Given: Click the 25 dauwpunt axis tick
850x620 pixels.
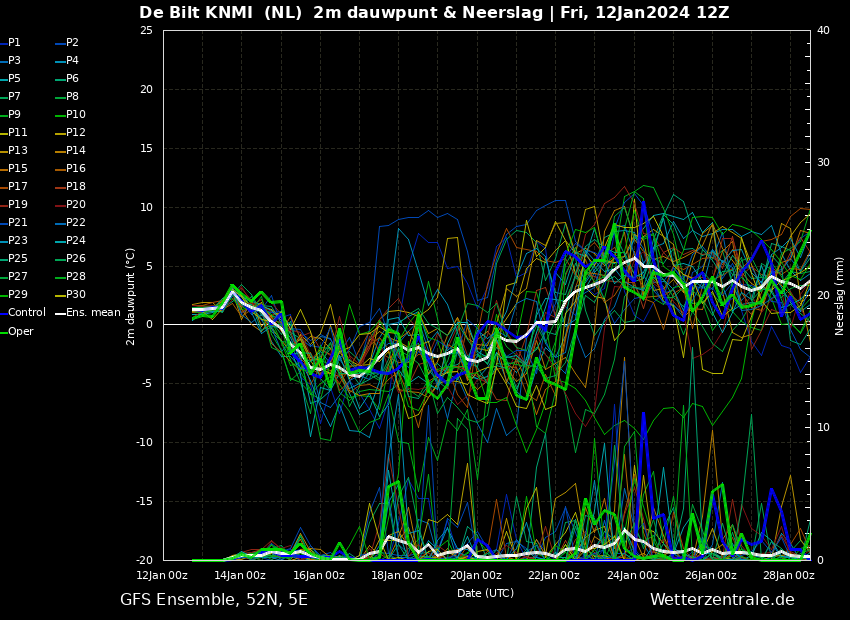Looking at the screenshot, I should tap(146, 30).
